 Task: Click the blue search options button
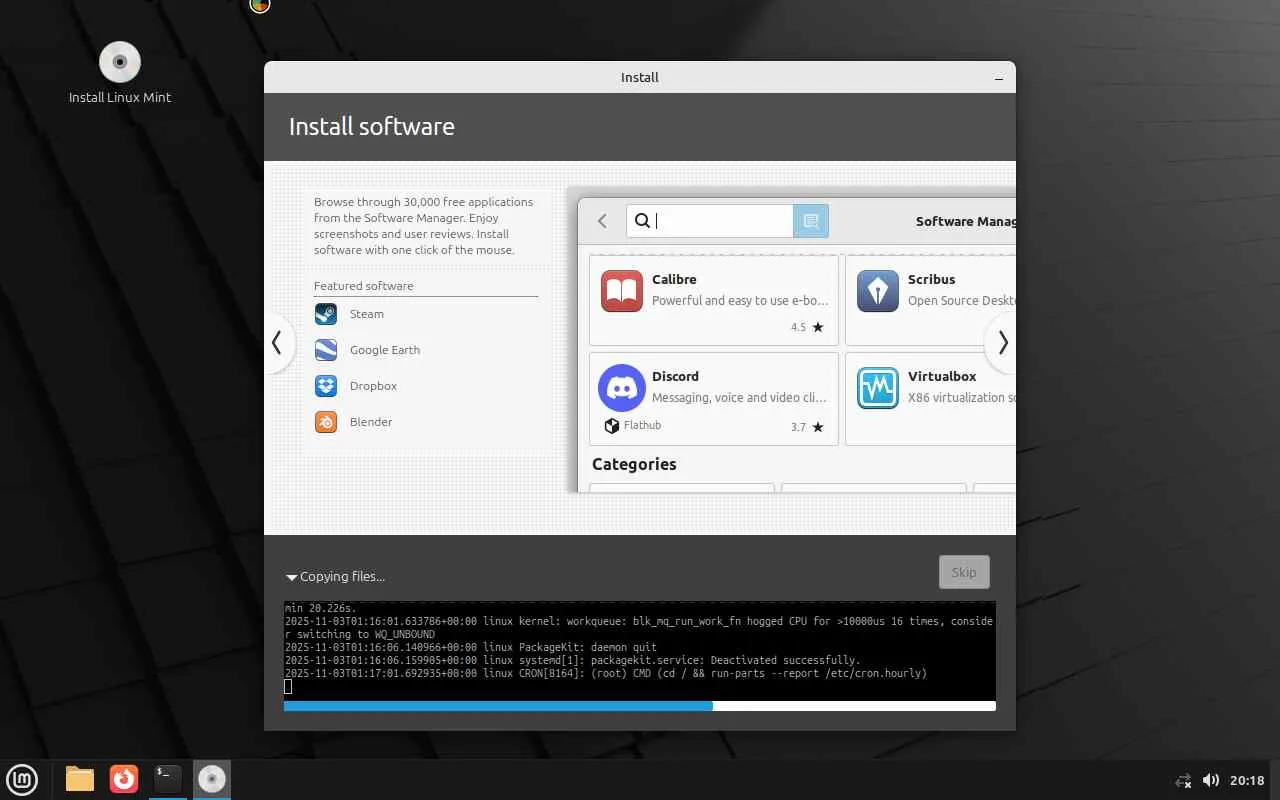tap(811, 221)
